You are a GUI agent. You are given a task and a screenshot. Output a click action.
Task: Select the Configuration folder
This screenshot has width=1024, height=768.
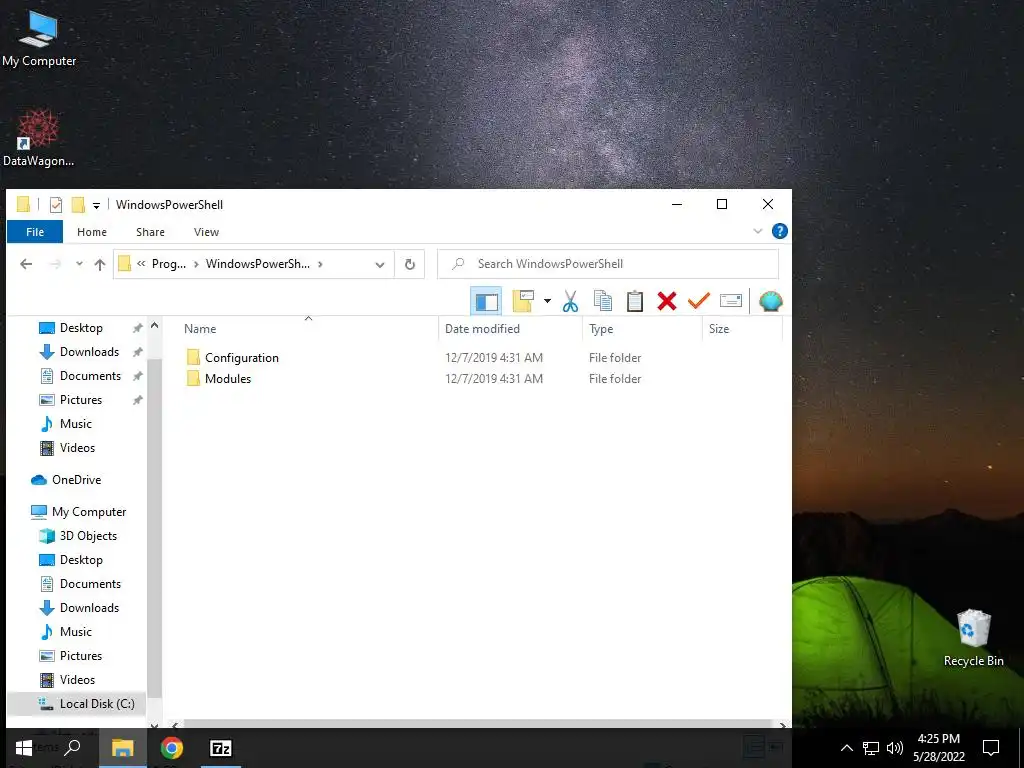[242, 358]
